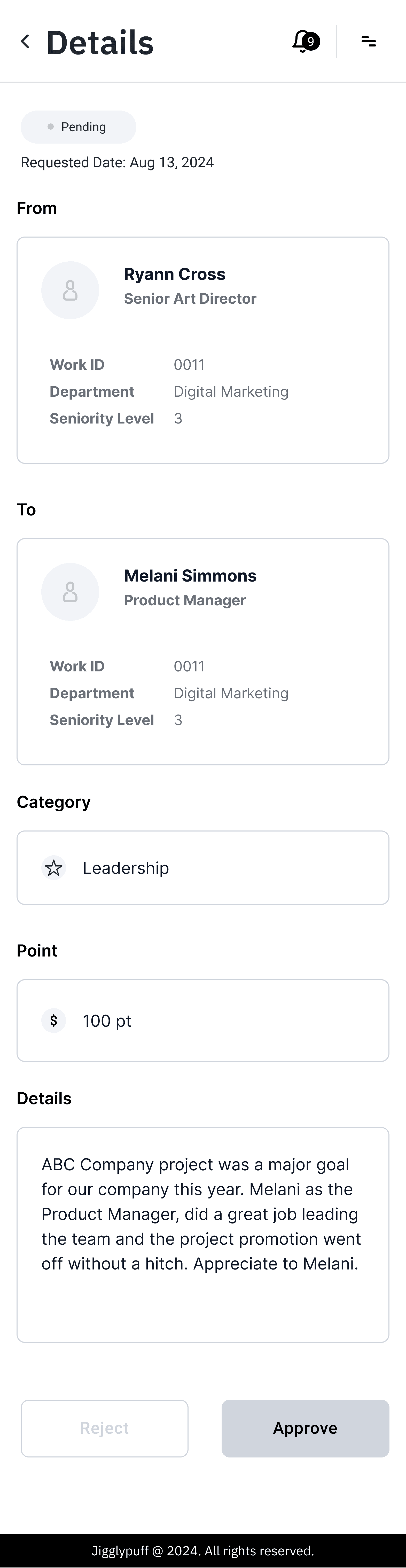Image resolution: width=406 pixels, height=1568 pixels.
Task: Go back using the left chevron arrow
Action: point(25,41)
